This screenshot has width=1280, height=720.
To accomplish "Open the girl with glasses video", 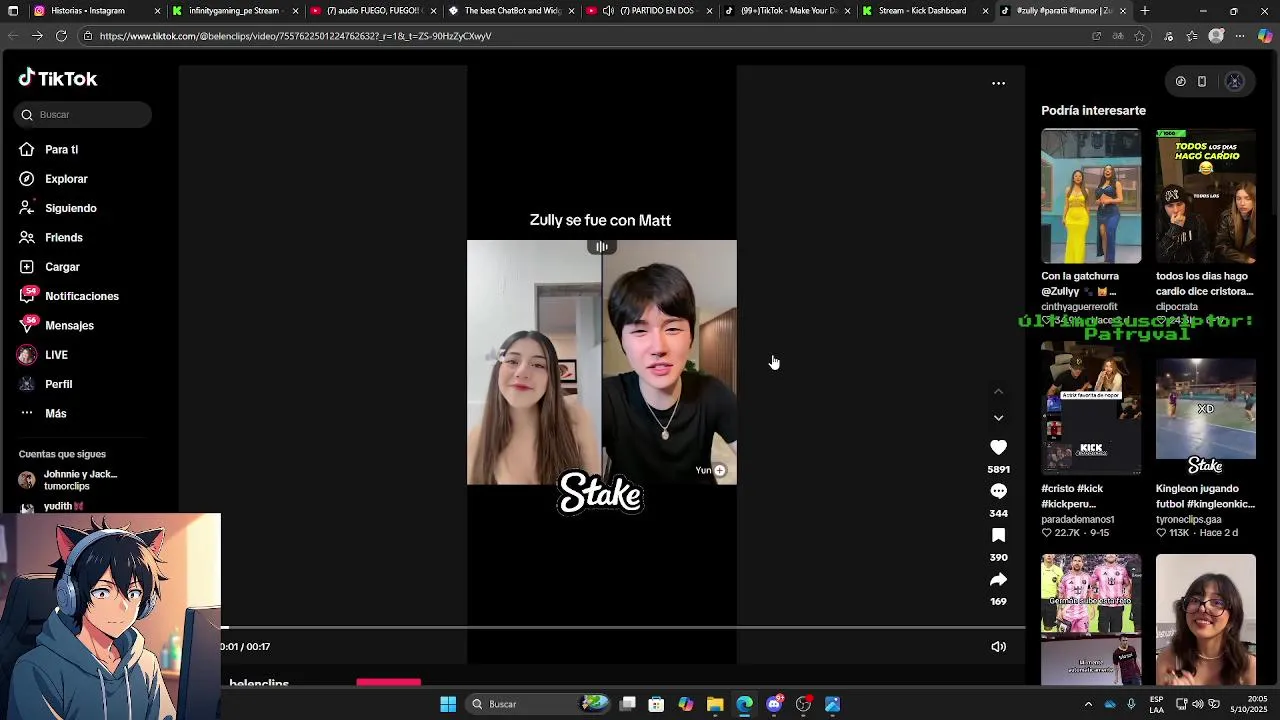I will 1205,620.
